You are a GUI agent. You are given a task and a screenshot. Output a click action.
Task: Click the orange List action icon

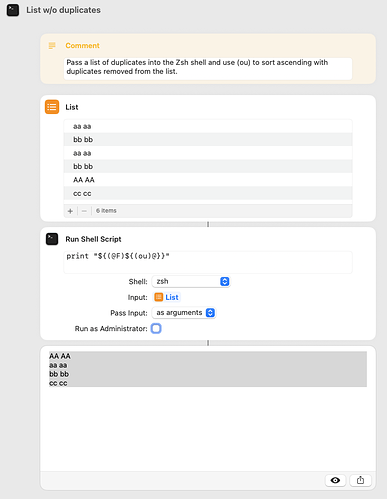pos(52,107)
